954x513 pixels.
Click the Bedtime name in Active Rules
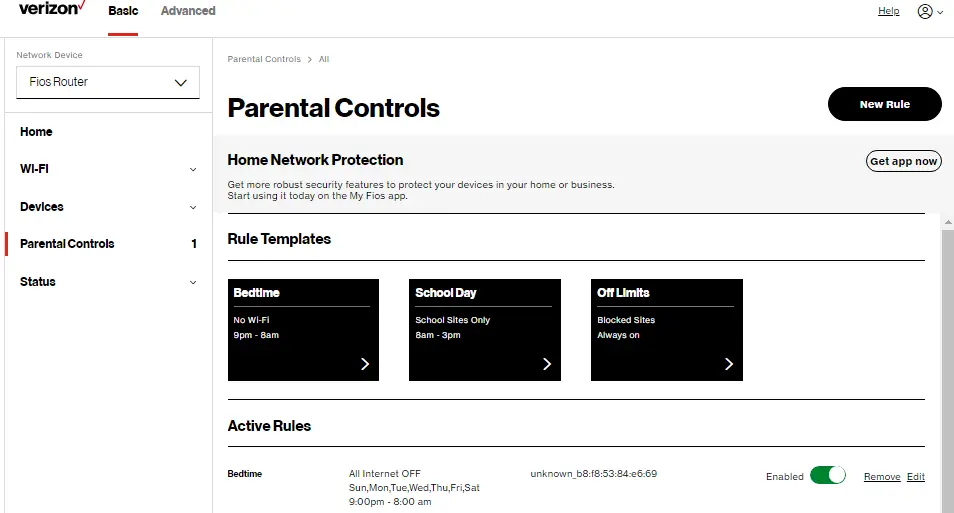245,473
